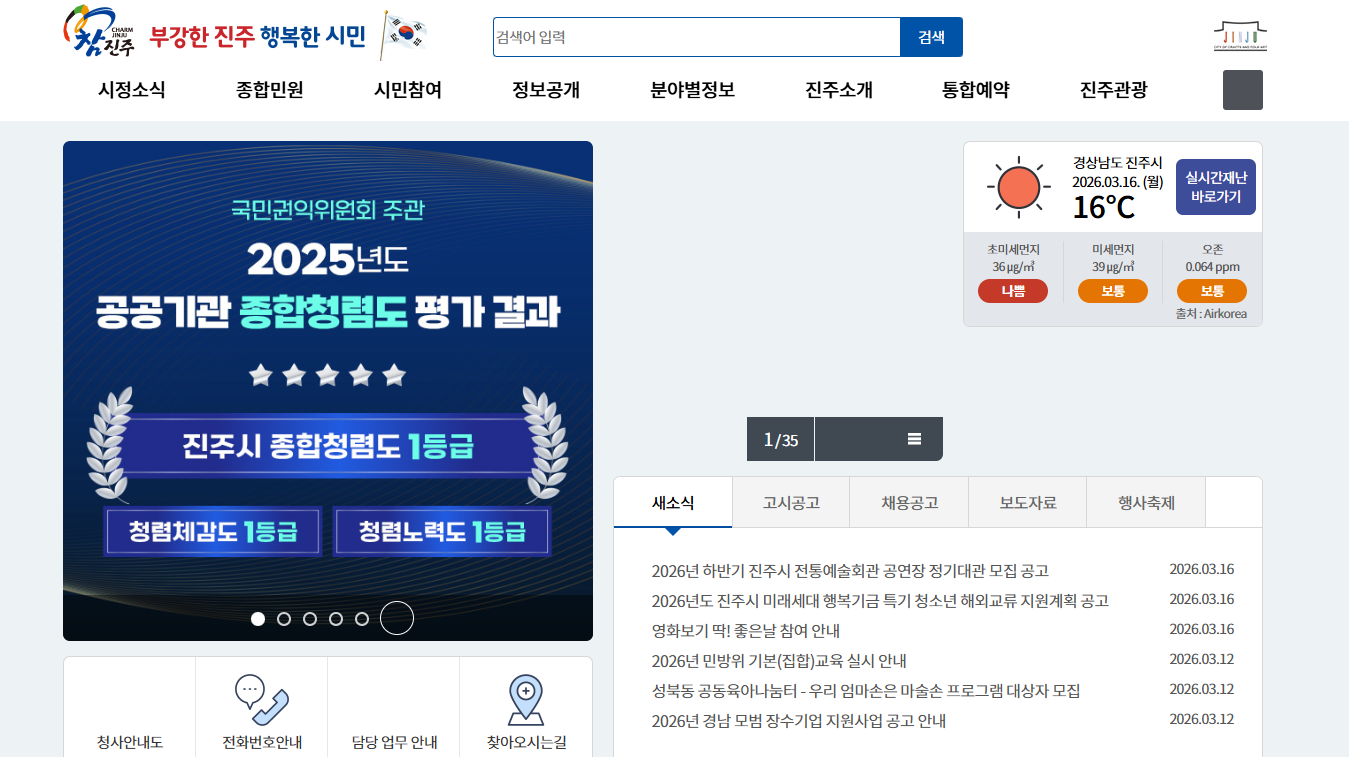Click the 39 ㎍/㎥ 미세먼지 value

click(1113, 267)
